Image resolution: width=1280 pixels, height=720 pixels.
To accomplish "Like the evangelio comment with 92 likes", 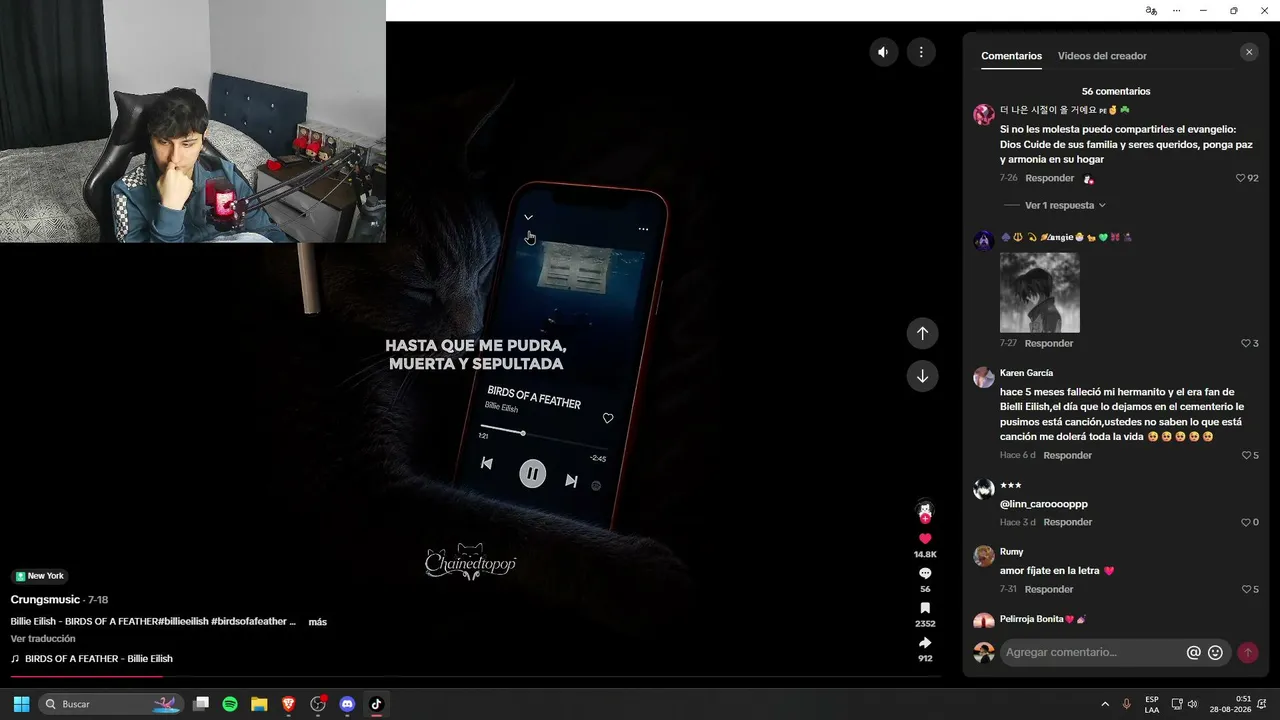I will (x=1241, y=178).
